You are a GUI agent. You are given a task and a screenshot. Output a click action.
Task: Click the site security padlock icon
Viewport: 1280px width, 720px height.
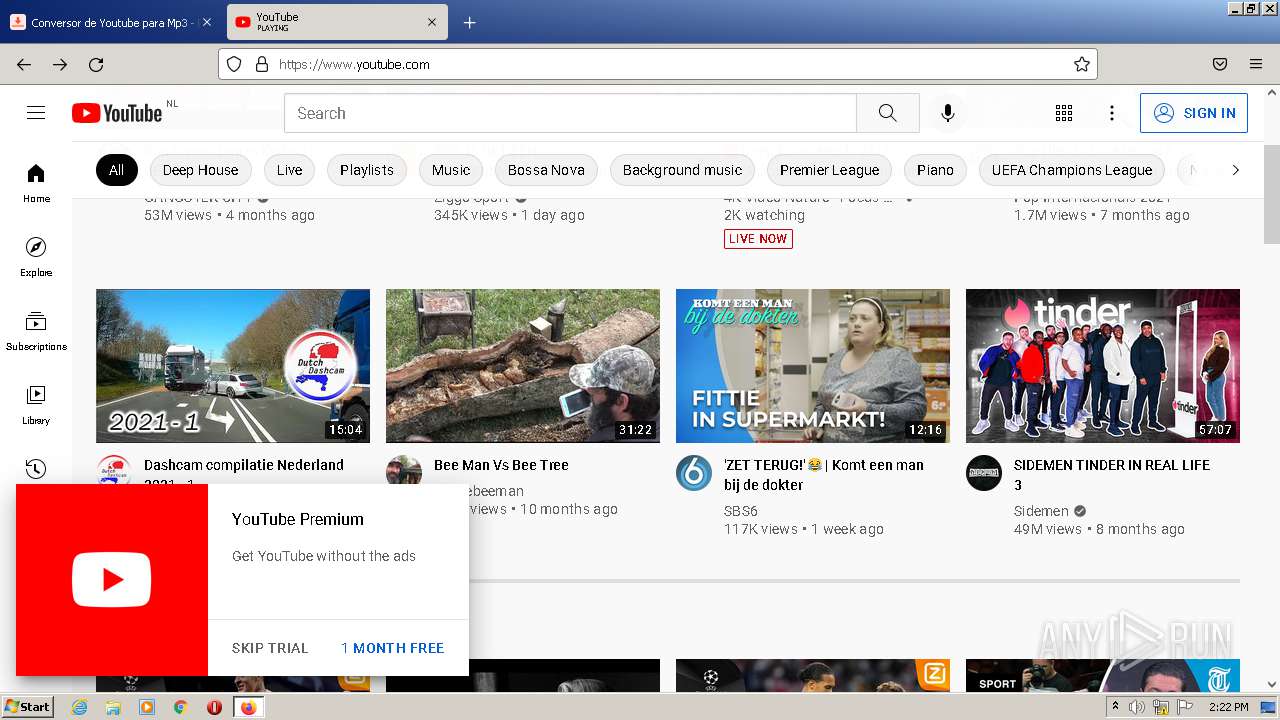[x=262, y=64]
